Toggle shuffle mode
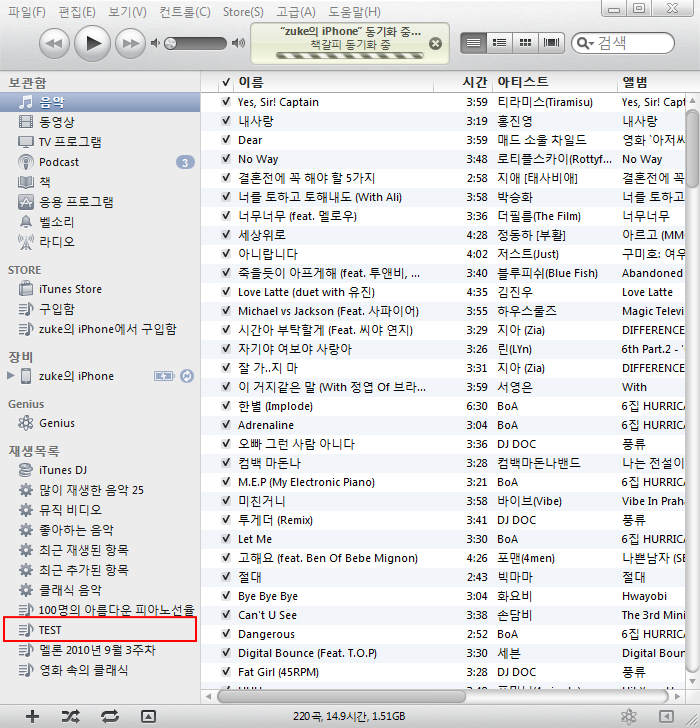 71,716
